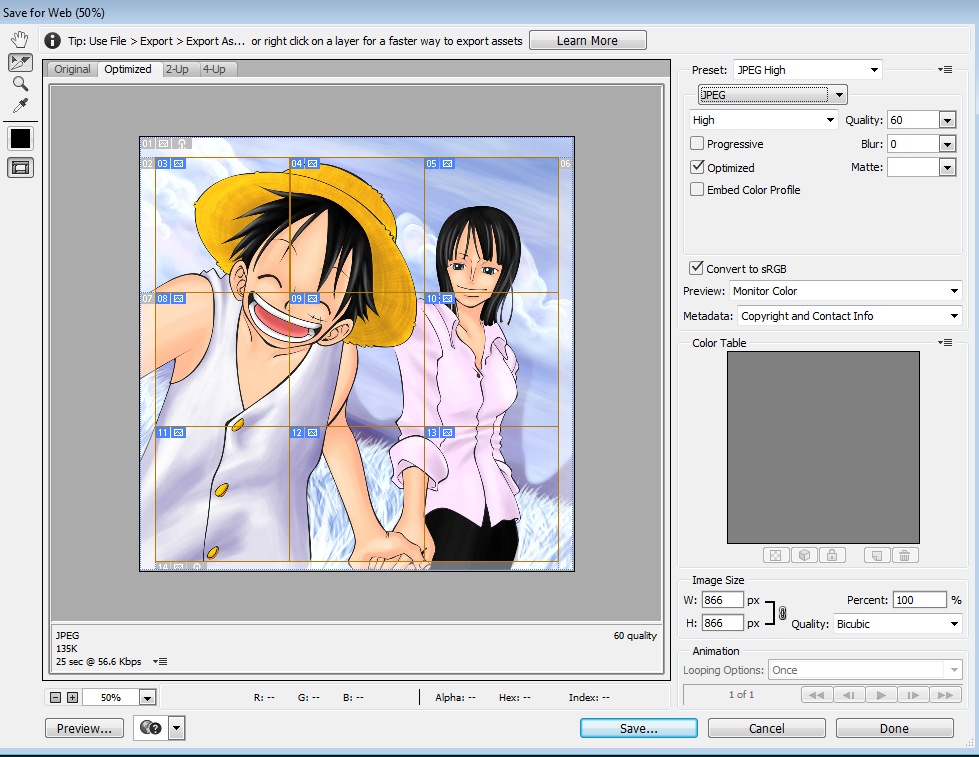The width and height of the screenshot is (979, 757).
Task: Click the Done button
Action: [x=895, y=728]
